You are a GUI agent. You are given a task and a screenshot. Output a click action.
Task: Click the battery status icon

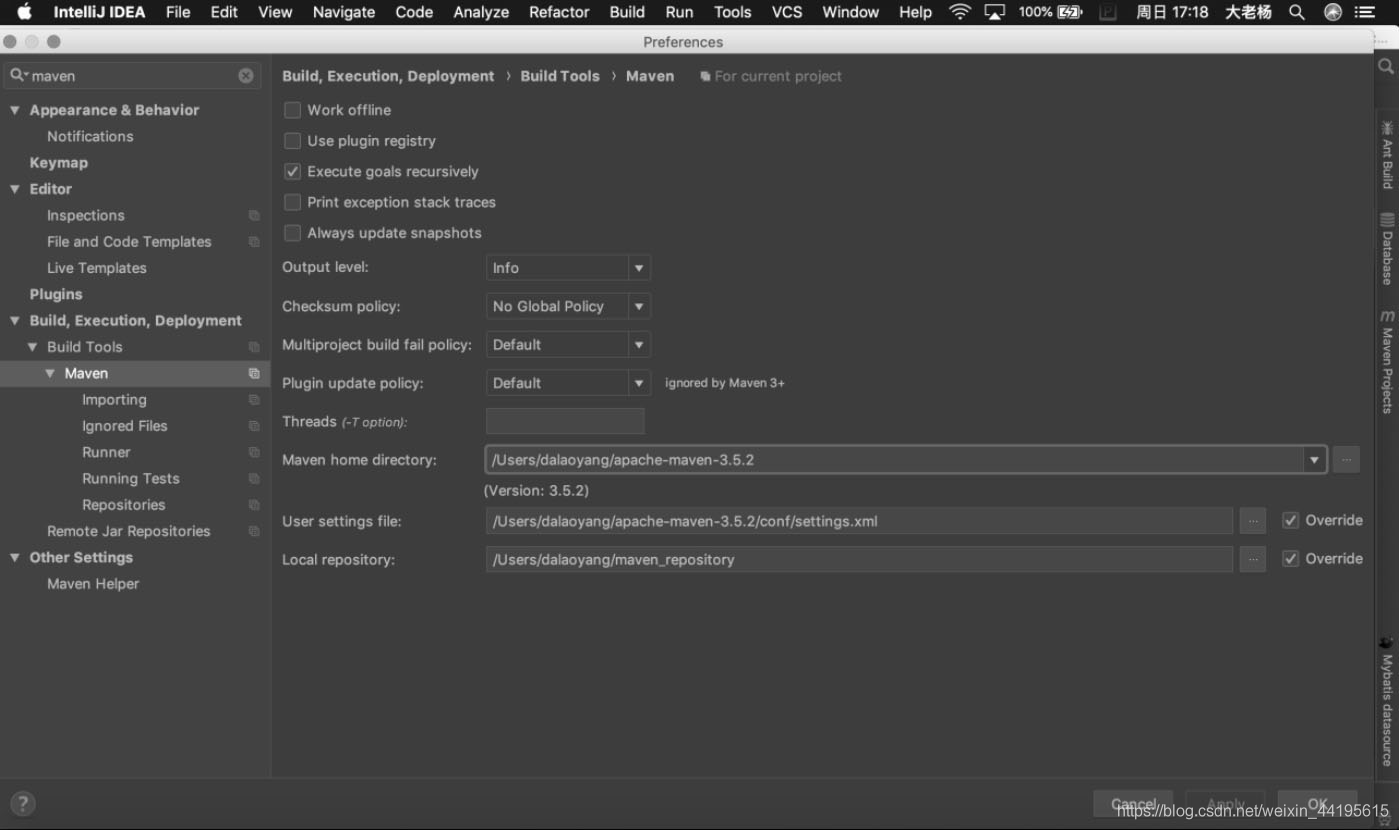pyautogui.click(x=1070, y=12)
